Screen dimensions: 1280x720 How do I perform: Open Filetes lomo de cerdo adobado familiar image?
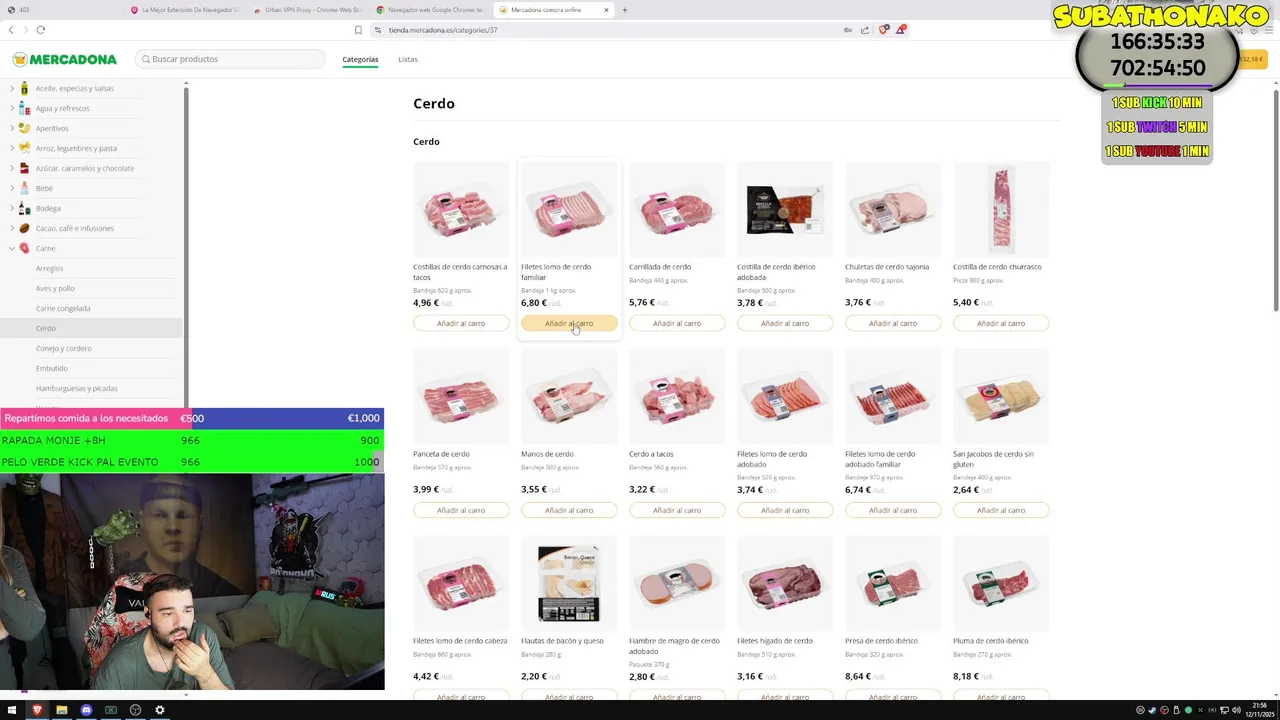pyautogui.click(x=893, y=397)
